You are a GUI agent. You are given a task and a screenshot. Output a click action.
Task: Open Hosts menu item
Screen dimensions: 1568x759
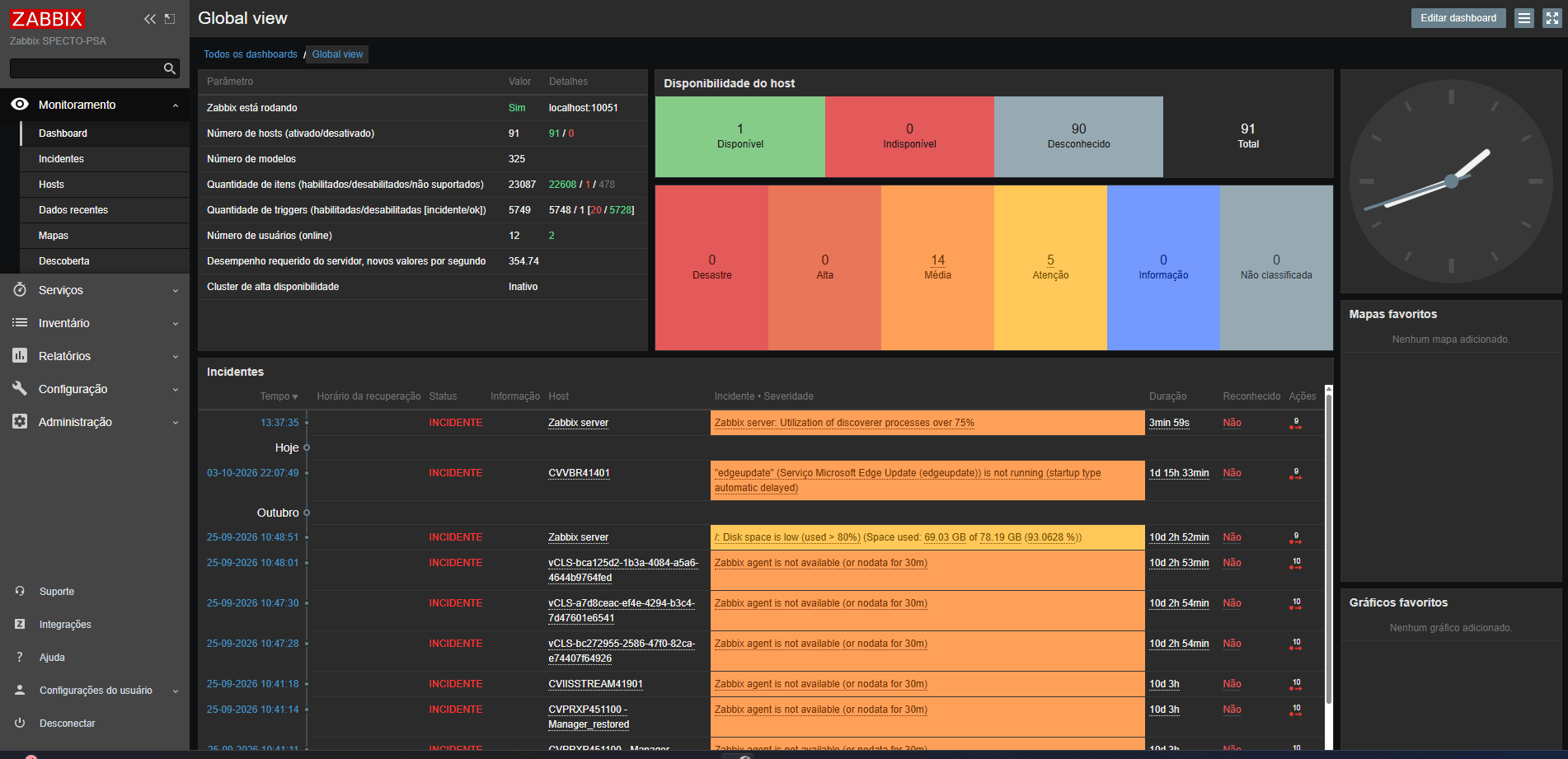pos(106,184)
